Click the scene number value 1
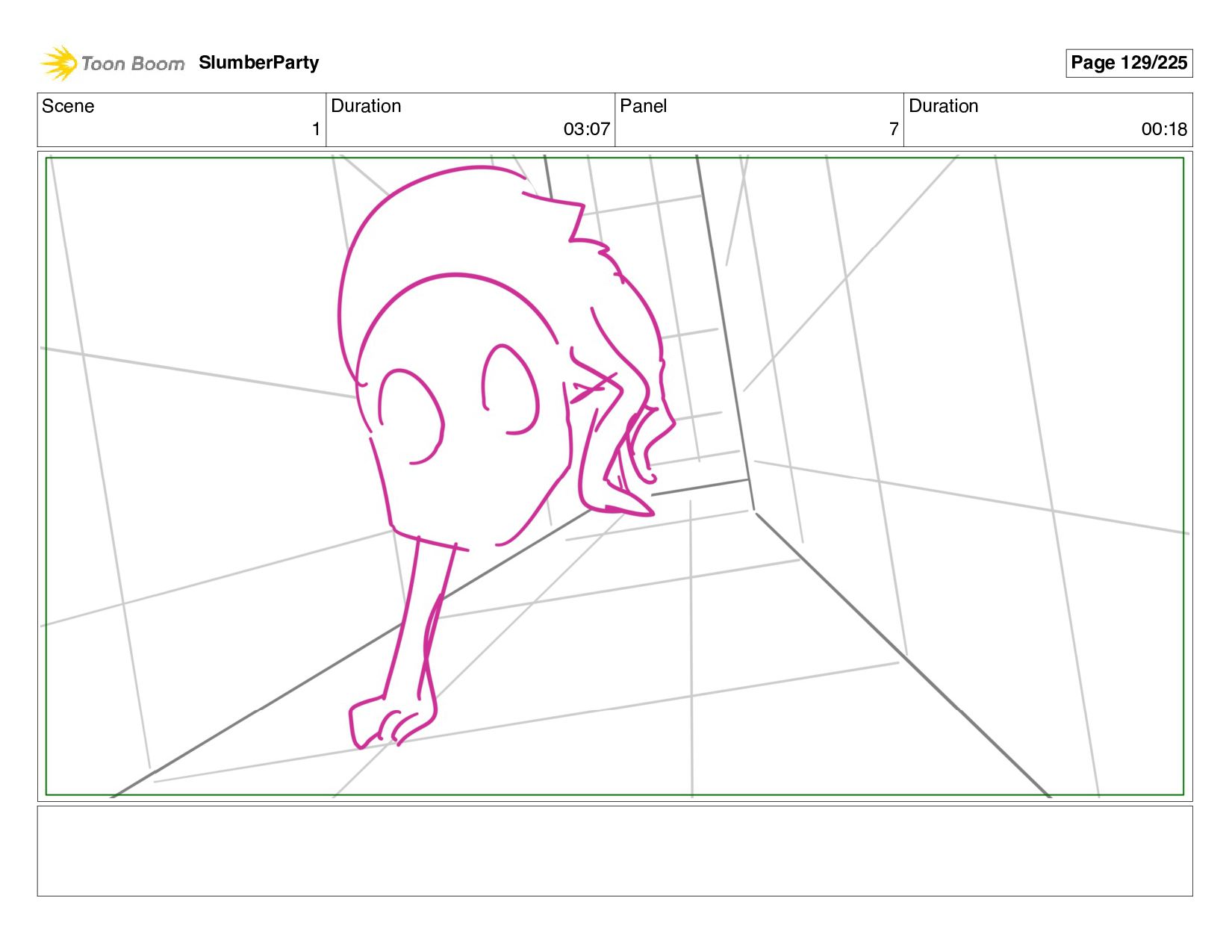1232x952 pixels. [x=316, y=129]
